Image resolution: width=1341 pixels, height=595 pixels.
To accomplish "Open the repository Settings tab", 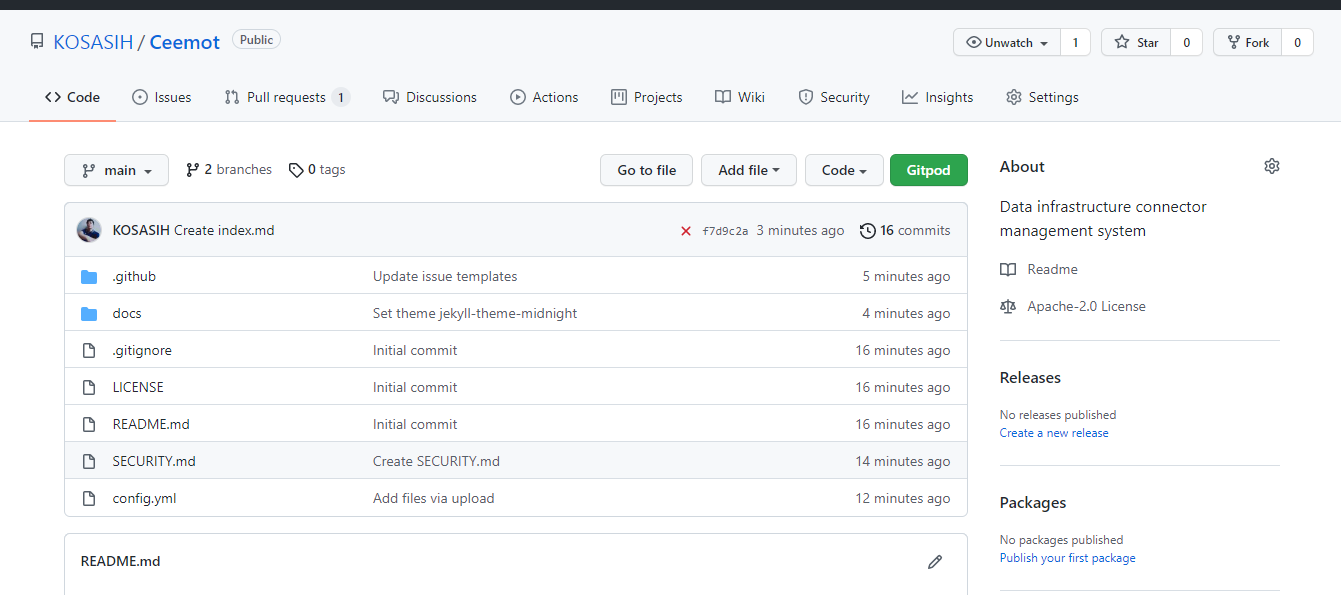I will (x=1042, y=97).
